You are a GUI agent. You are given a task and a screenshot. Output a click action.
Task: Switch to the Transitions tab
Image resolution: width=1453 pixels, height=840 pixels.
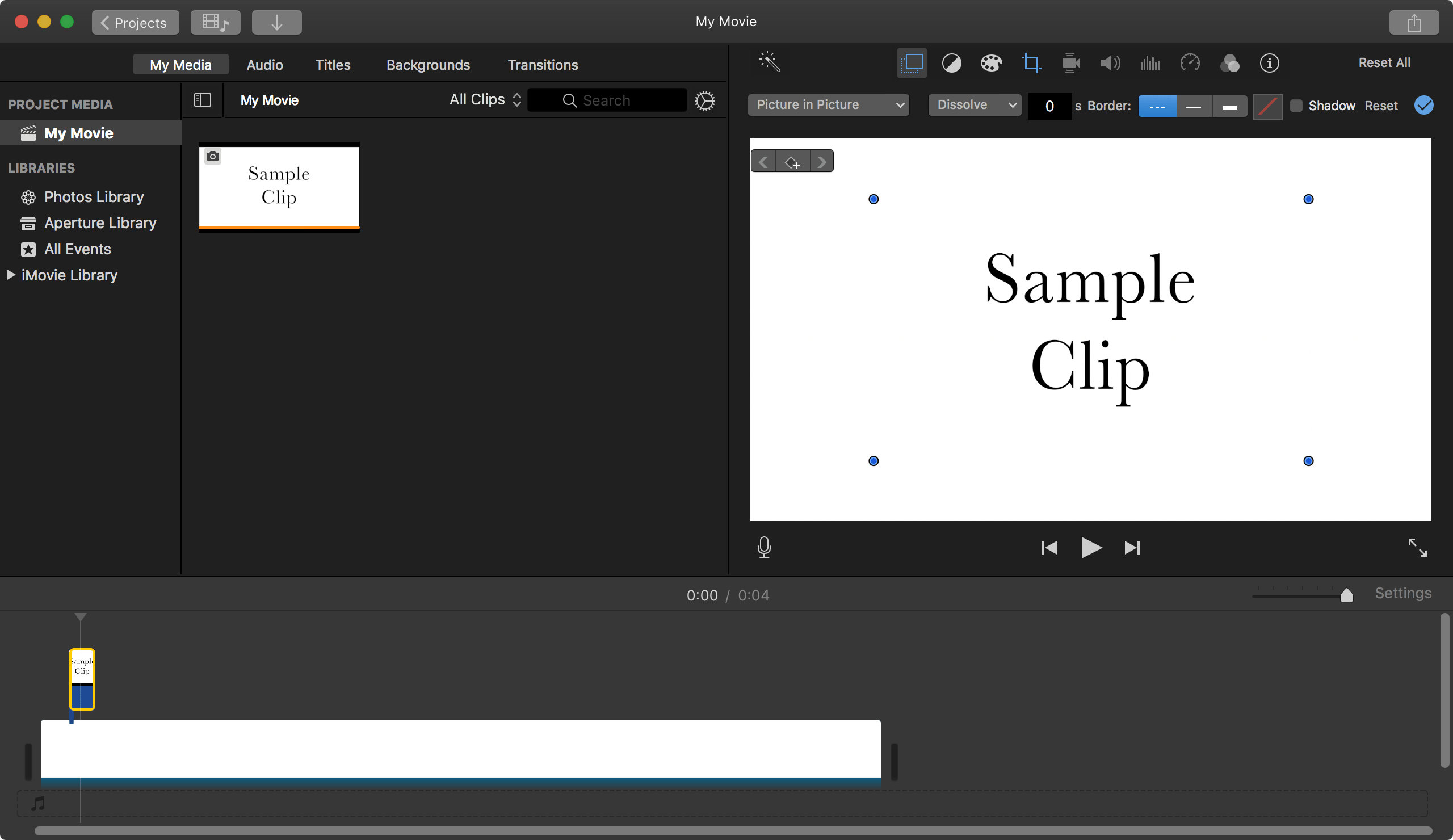tap(543, 65)
